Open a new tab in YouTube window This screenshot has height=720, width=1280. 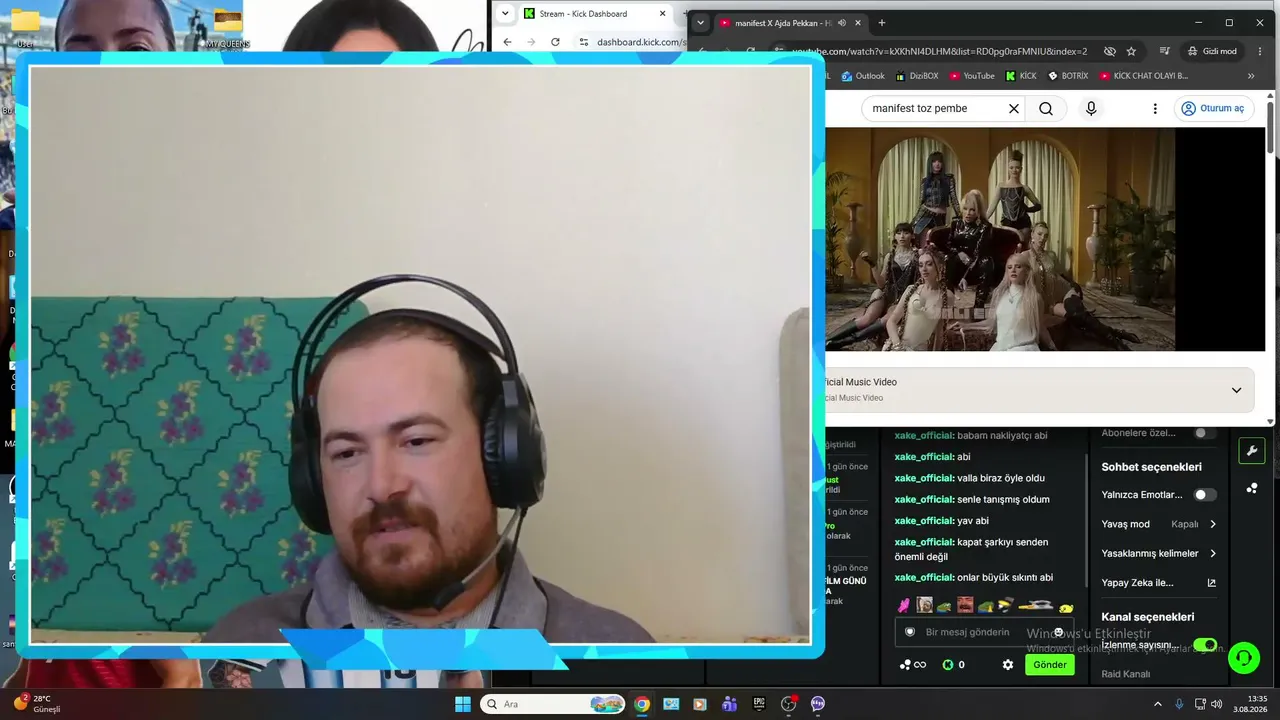click(x=881, y=22)
